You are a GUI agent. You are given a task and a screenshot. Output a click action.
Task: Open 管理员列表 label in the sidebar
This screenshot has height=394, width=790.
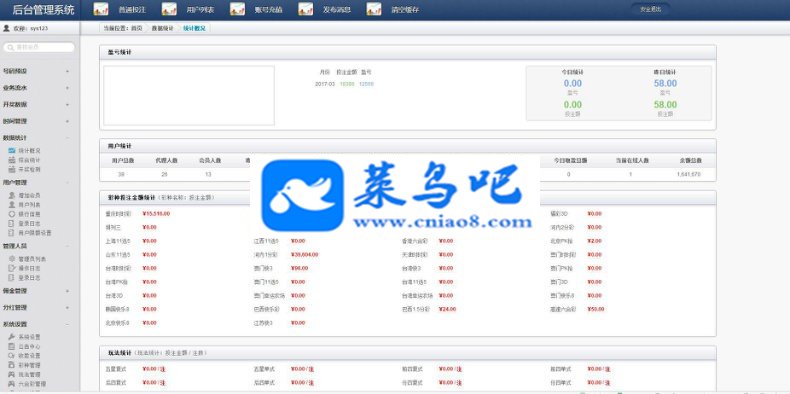click(x=32, y=258)
